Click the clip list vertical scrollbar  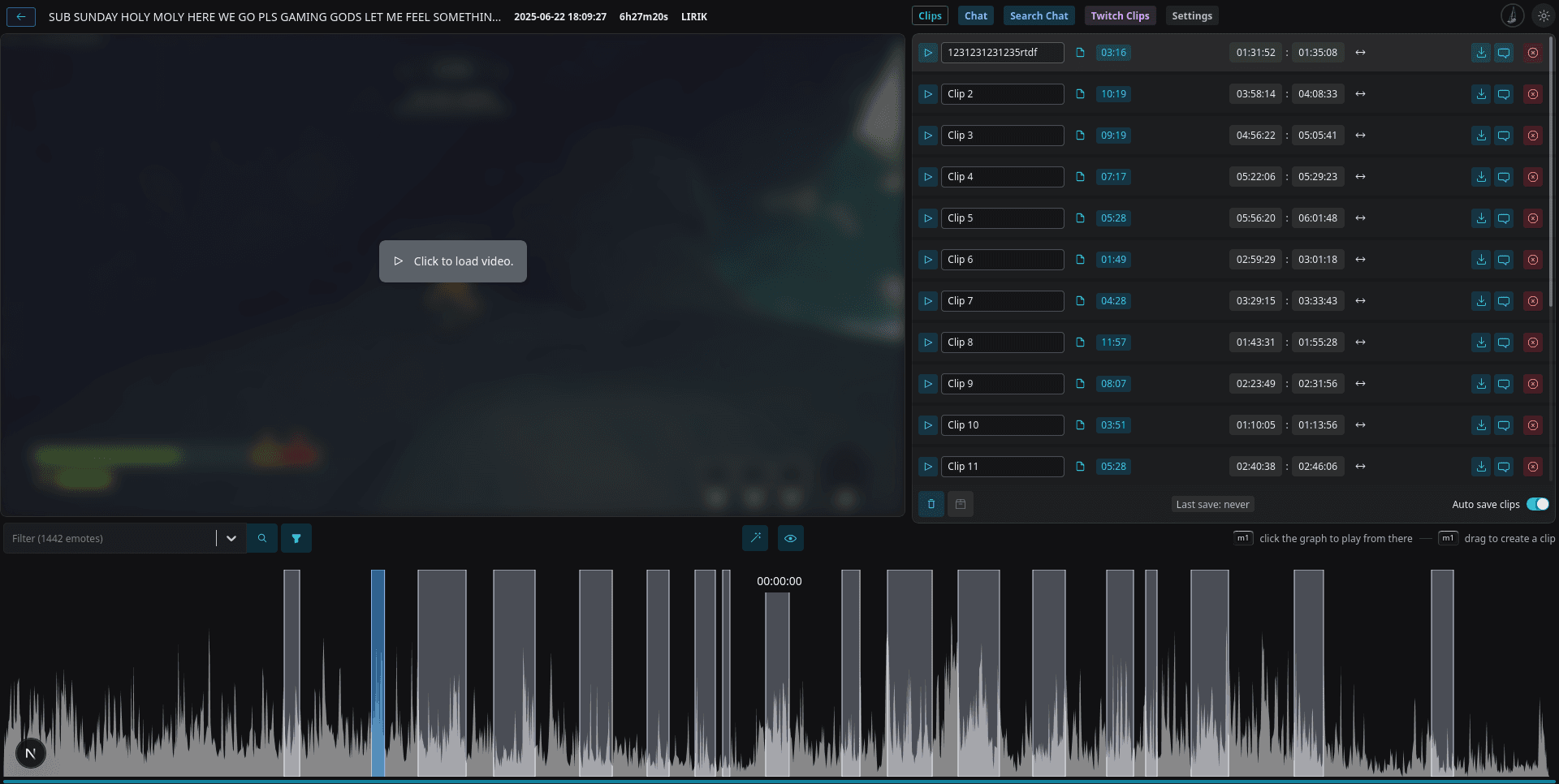point(1552,170)
